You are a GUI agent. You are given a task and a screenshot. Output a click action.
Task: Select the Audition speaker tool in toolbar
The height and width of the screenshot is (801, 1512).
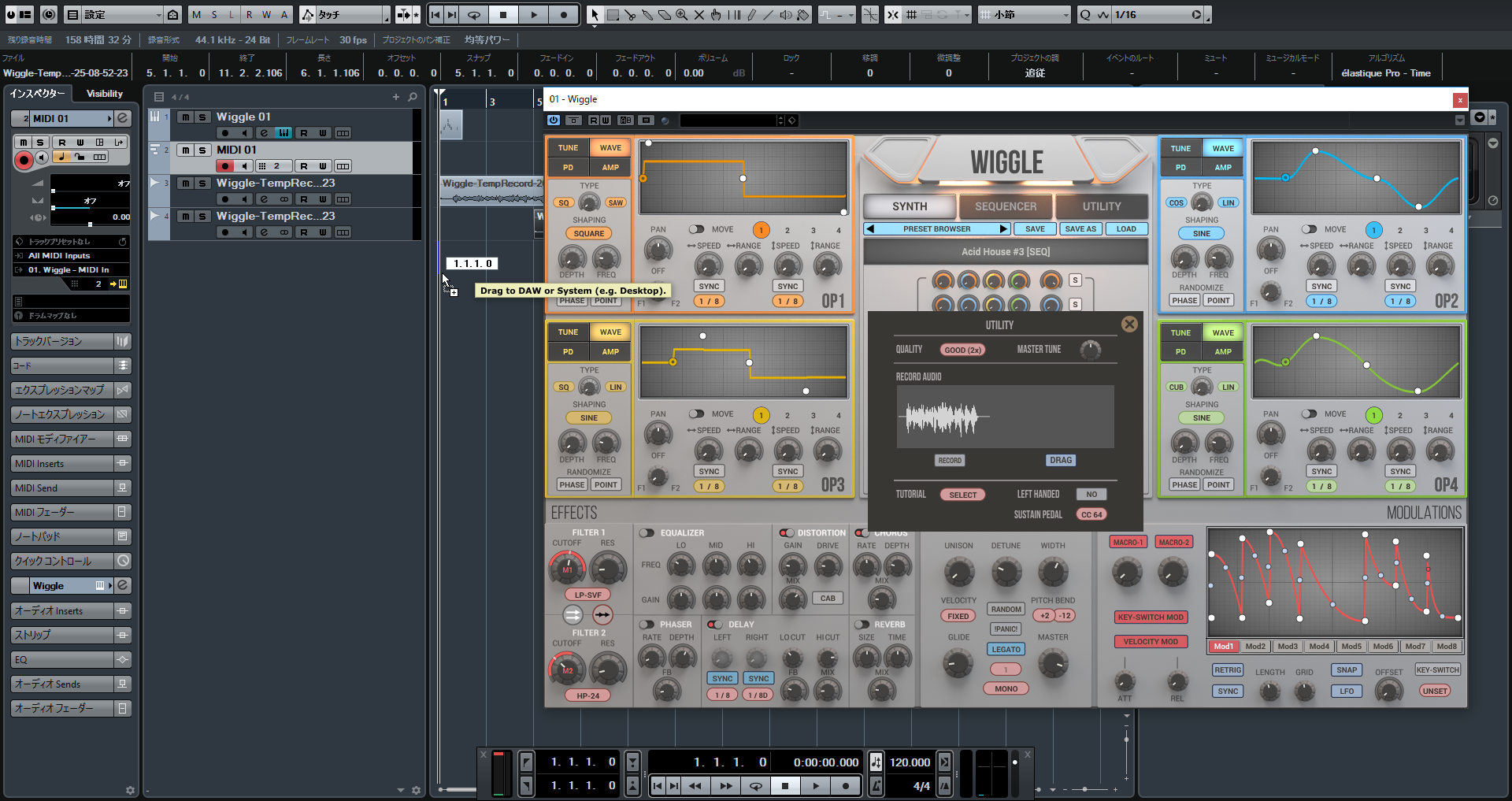pos(786,14)
